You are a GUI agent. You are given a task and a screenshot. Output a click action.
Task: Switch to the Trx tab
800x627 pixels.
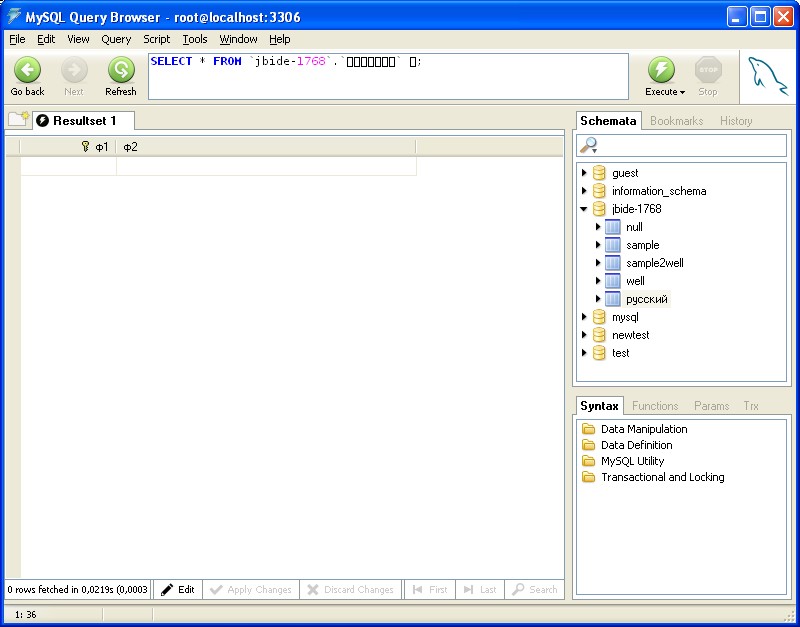coord(751,406)
